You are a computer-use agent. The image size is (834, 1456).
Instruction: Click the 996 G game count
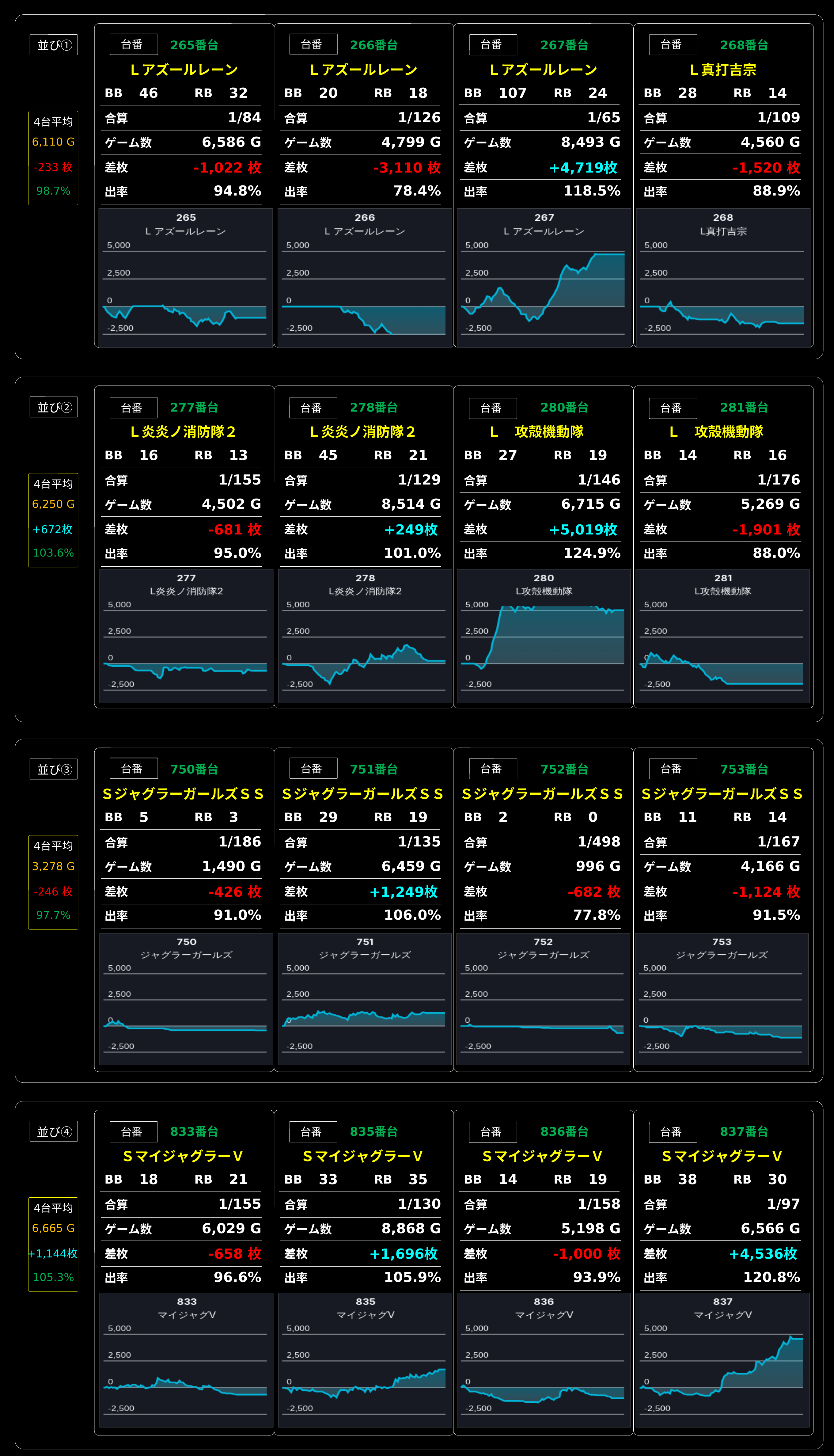click(x=598, y=866)
